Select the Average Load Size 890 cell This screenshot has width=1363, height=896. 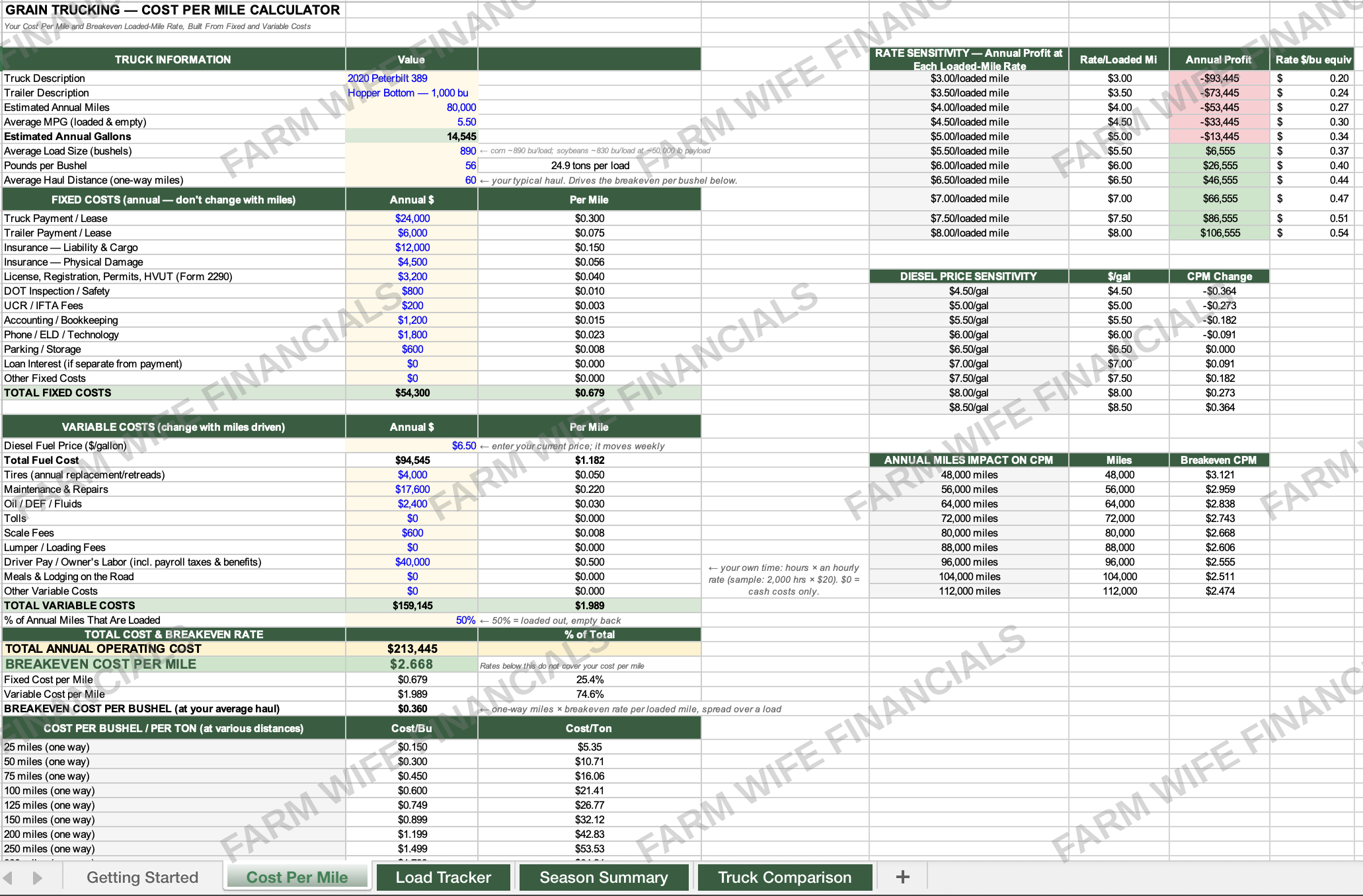pos(411,151)
